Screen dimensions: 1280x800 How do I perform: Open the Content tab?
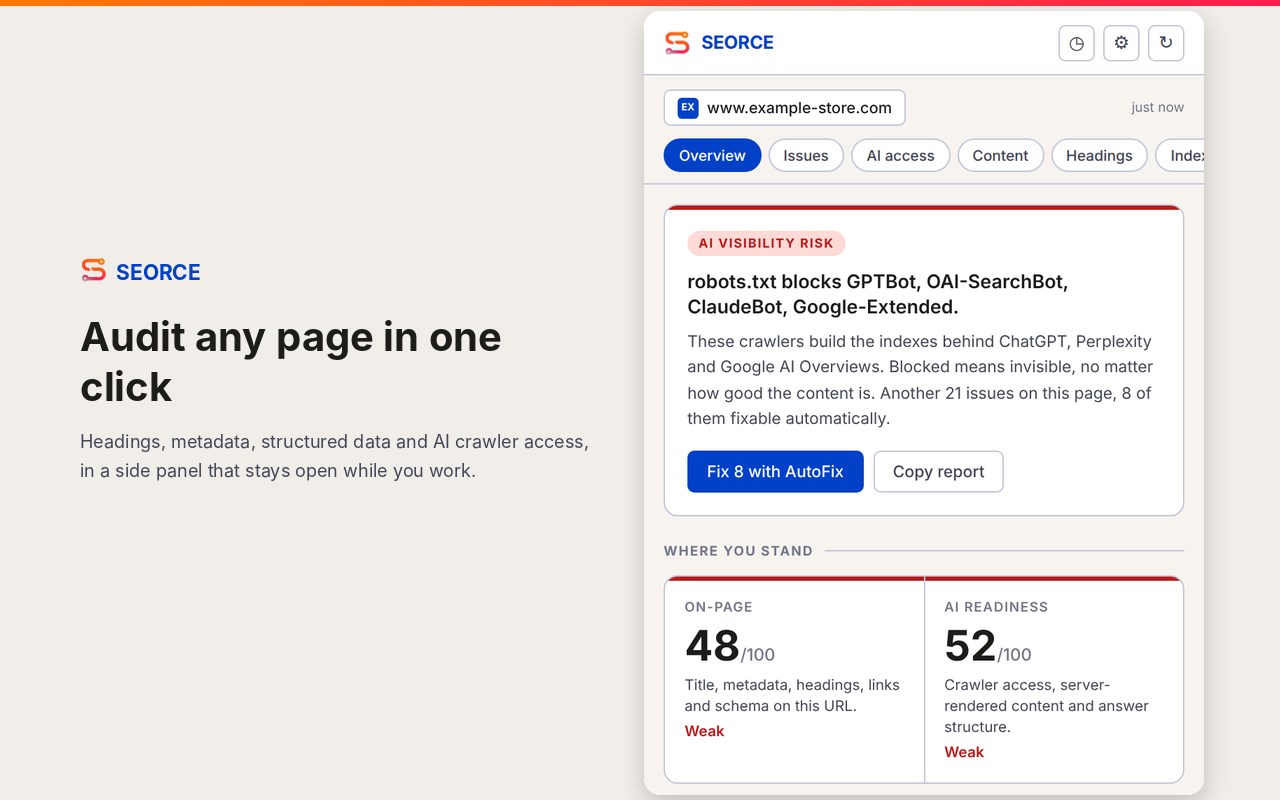1000,155
